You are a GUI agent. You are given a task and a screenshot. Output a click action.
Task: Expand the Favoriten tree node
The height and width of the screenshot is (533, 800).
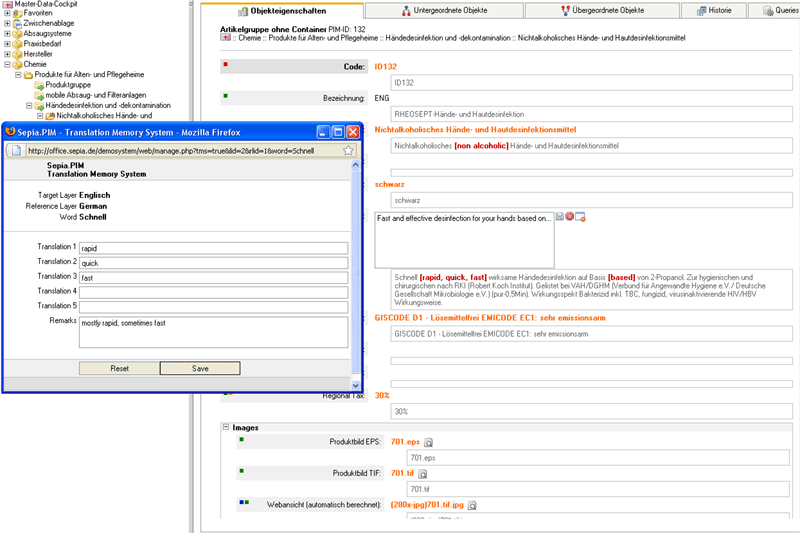[8, 13]
